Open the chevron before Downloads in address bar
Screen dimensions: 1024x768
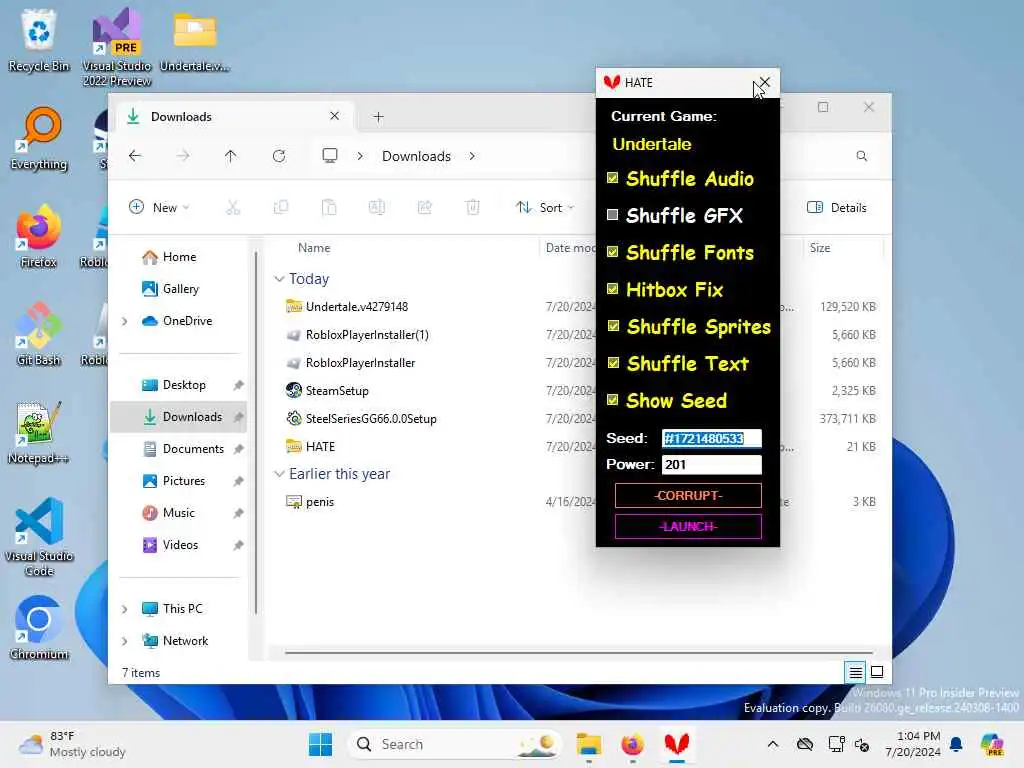pos(360,156)
